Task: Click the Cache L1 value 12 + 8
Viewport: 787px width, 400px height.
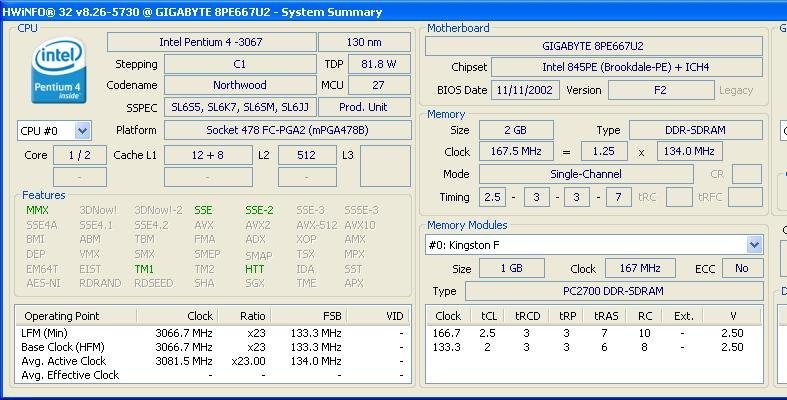Action: point(208,156)
